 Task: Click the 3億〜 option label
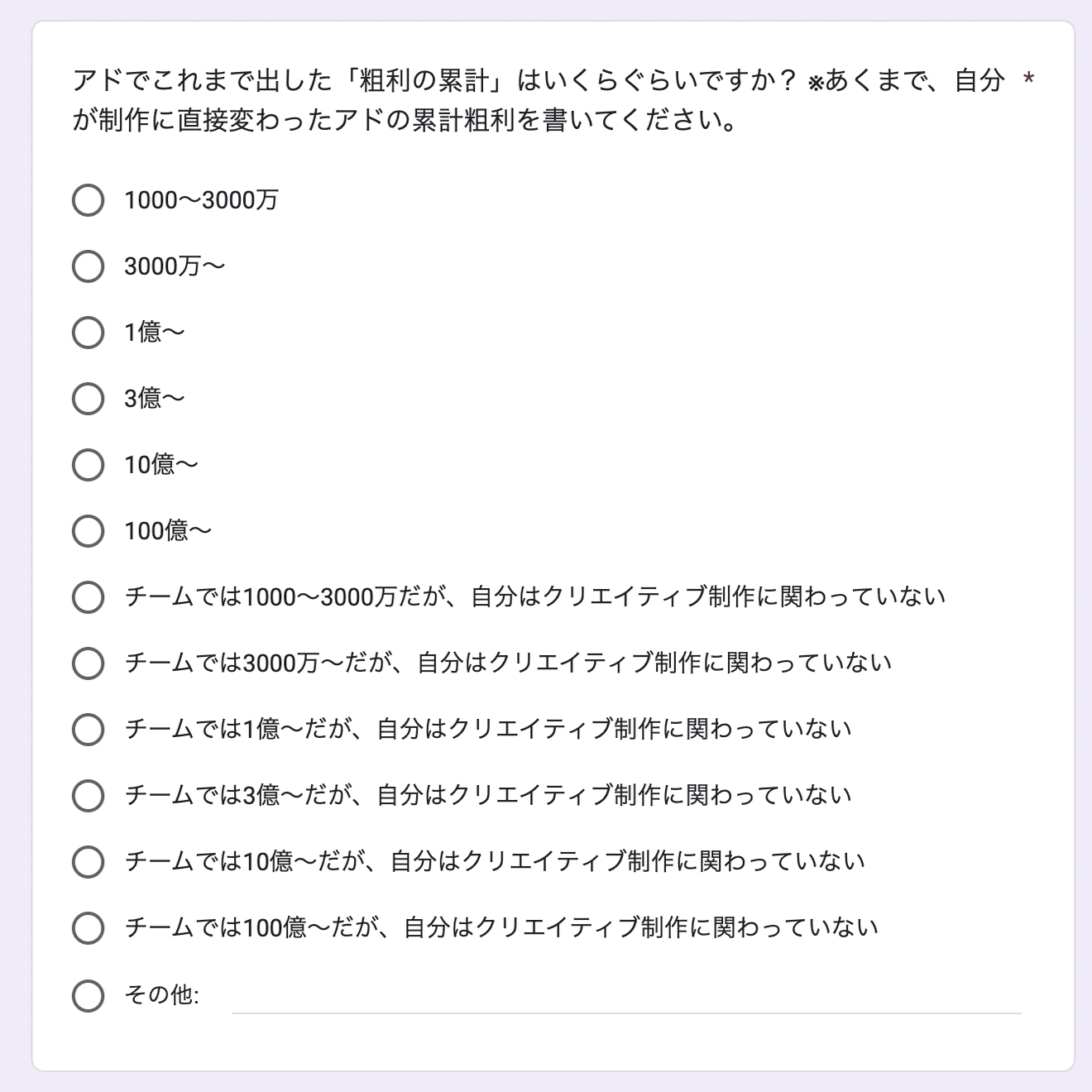click(155, 399)
